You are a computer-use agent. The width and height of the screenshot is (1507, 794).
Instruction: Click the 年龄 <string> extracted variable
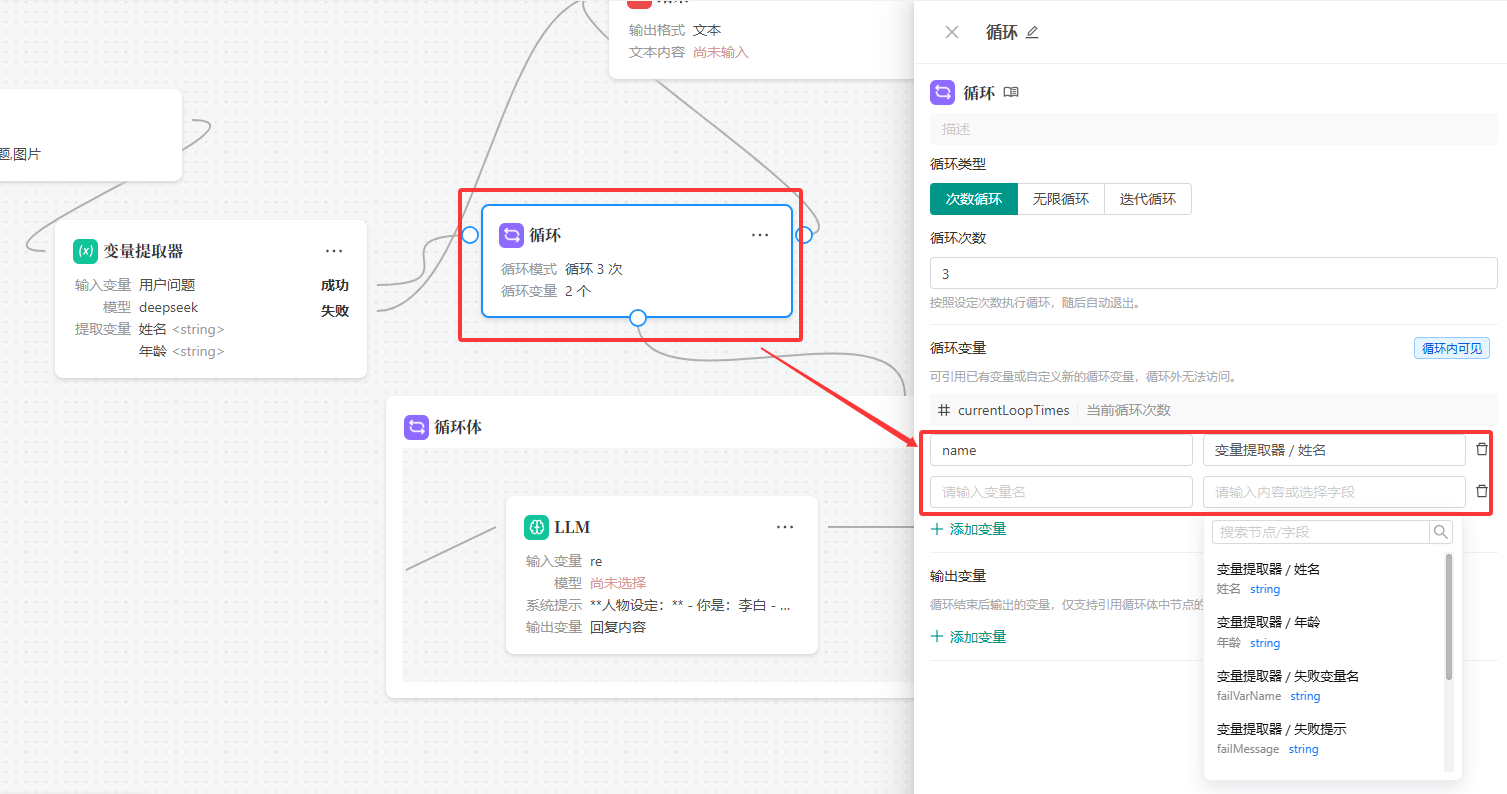tap(182, 351)
